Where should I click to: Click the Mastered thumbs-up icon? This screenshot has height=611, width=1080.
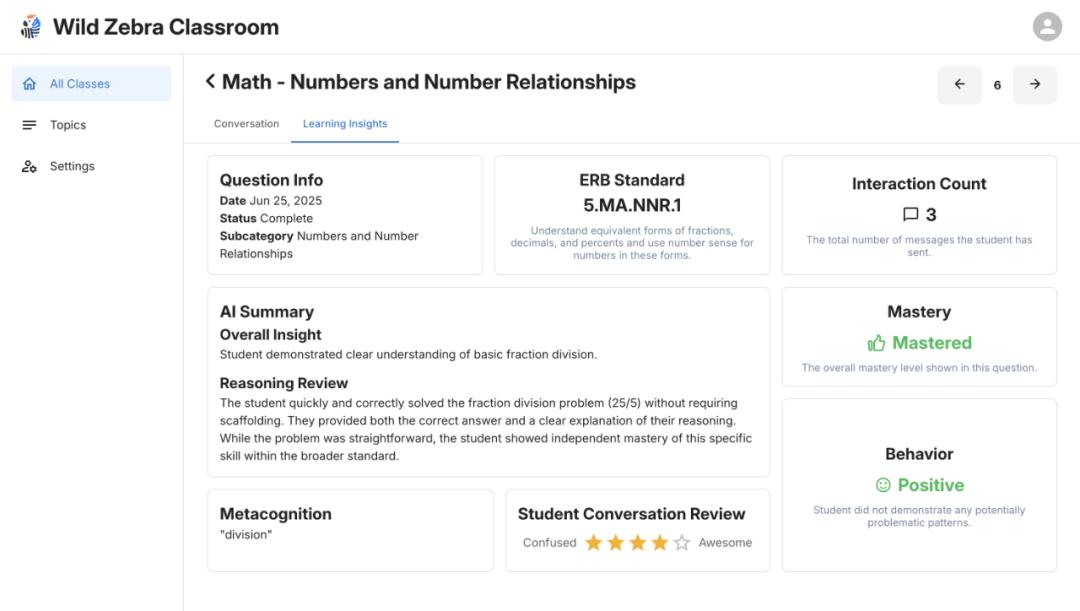[877, 343]
